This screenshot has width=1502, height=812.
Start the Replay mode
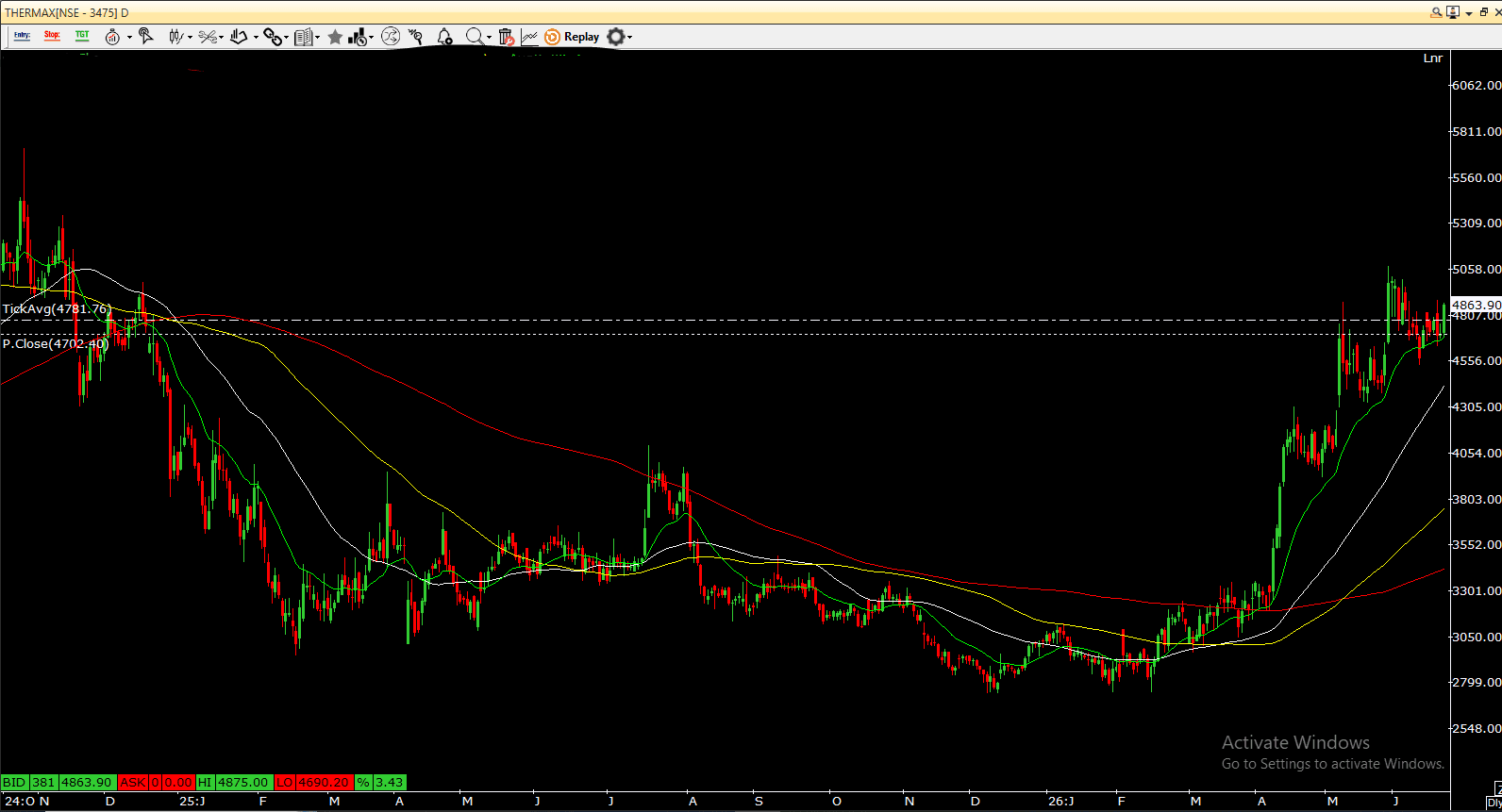click(572, 37)
